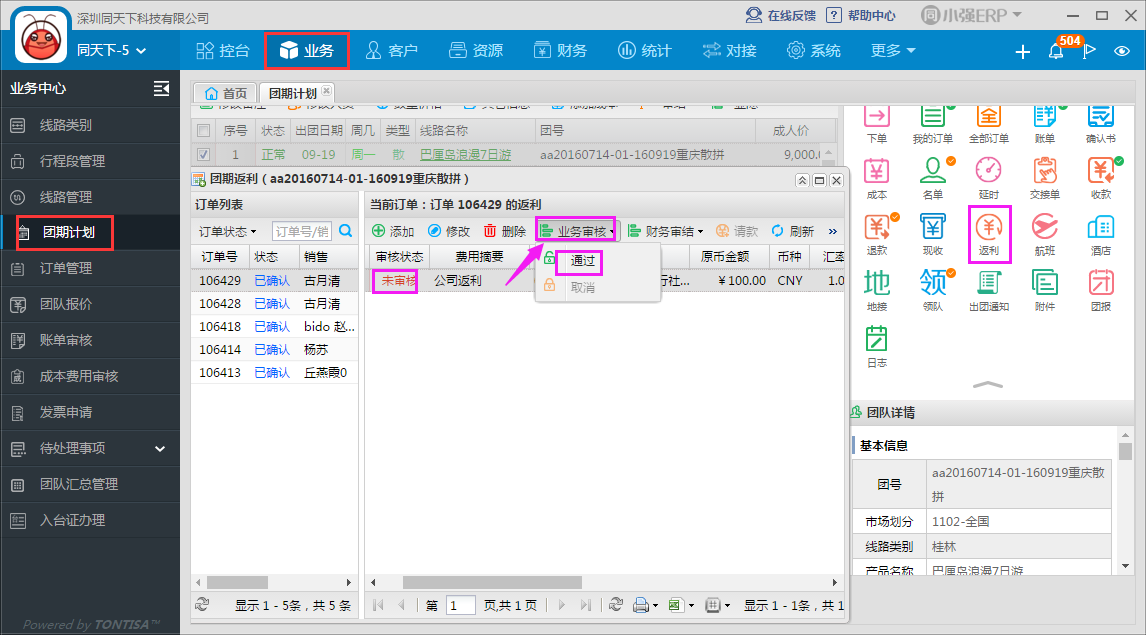Click the order list horizontal scrollbar
The image size is (1146, 635).
[x=238, y=582]
